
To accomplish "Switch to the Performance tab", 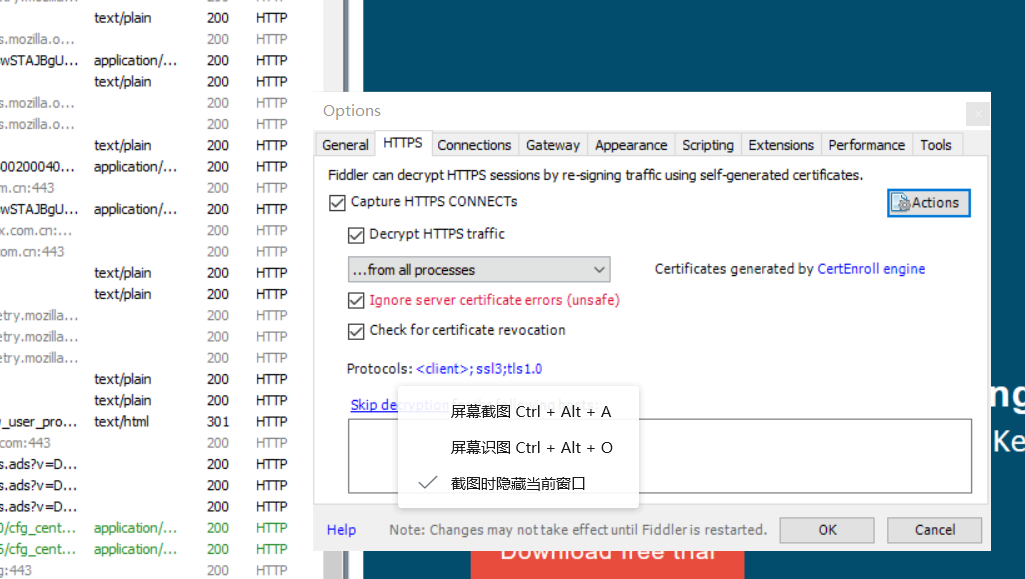I will tap(866, 144).
